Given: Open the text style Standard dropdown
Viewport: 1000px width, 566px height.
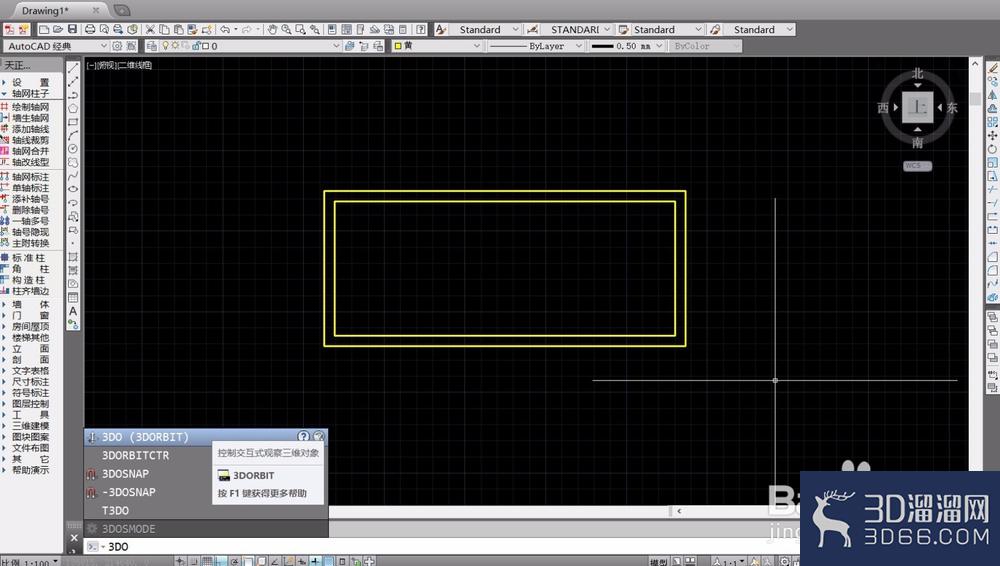Looking at the screenshot, I should click(x=515, y=29).
